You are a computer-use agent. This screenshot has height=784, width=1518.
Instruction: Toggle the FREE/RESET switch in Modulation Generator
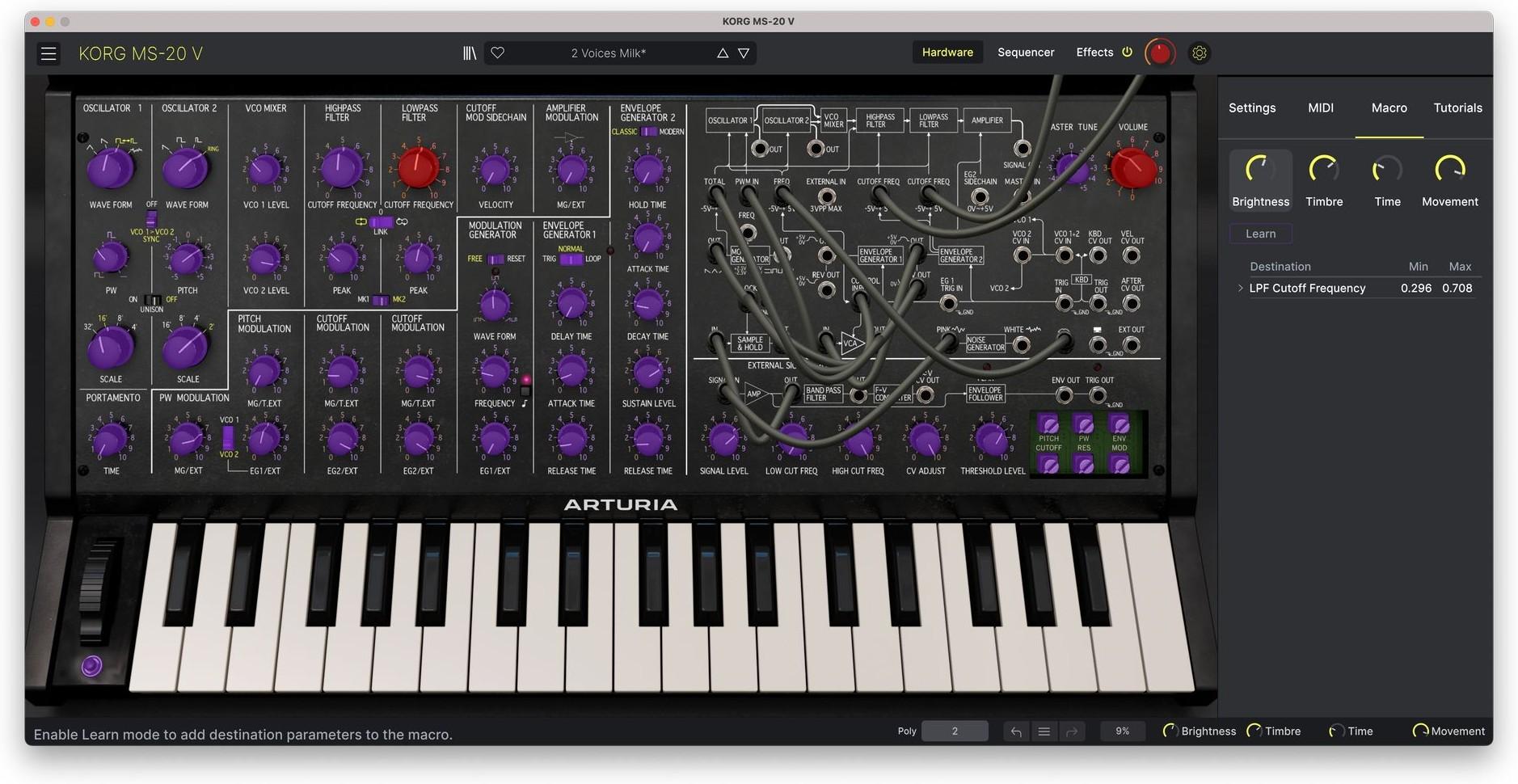[x=494, y=259]
